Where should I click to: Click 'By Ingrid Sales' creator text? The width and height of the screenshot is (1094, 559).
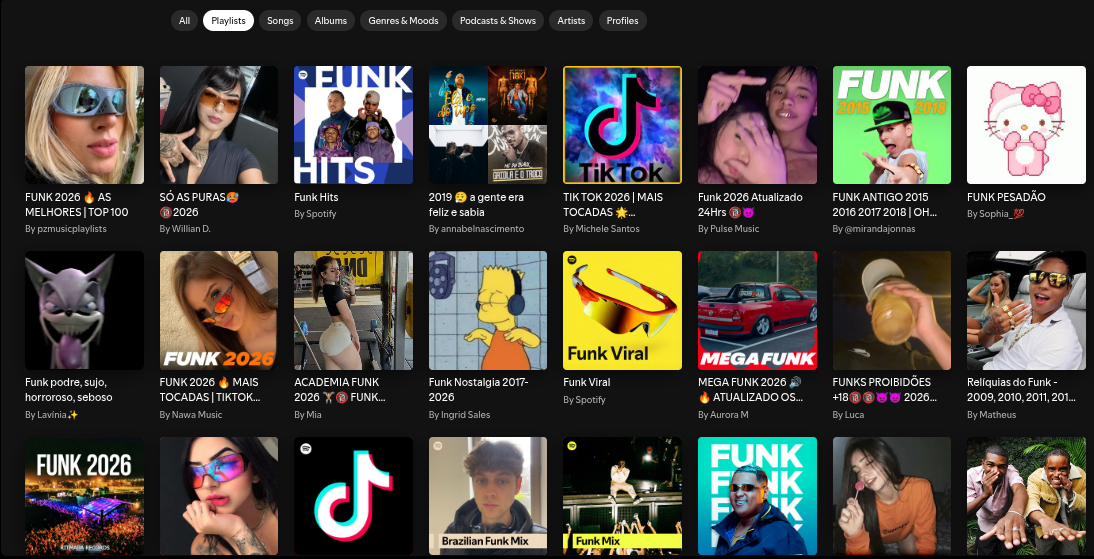pyautogui.click(x=460, y=415)
